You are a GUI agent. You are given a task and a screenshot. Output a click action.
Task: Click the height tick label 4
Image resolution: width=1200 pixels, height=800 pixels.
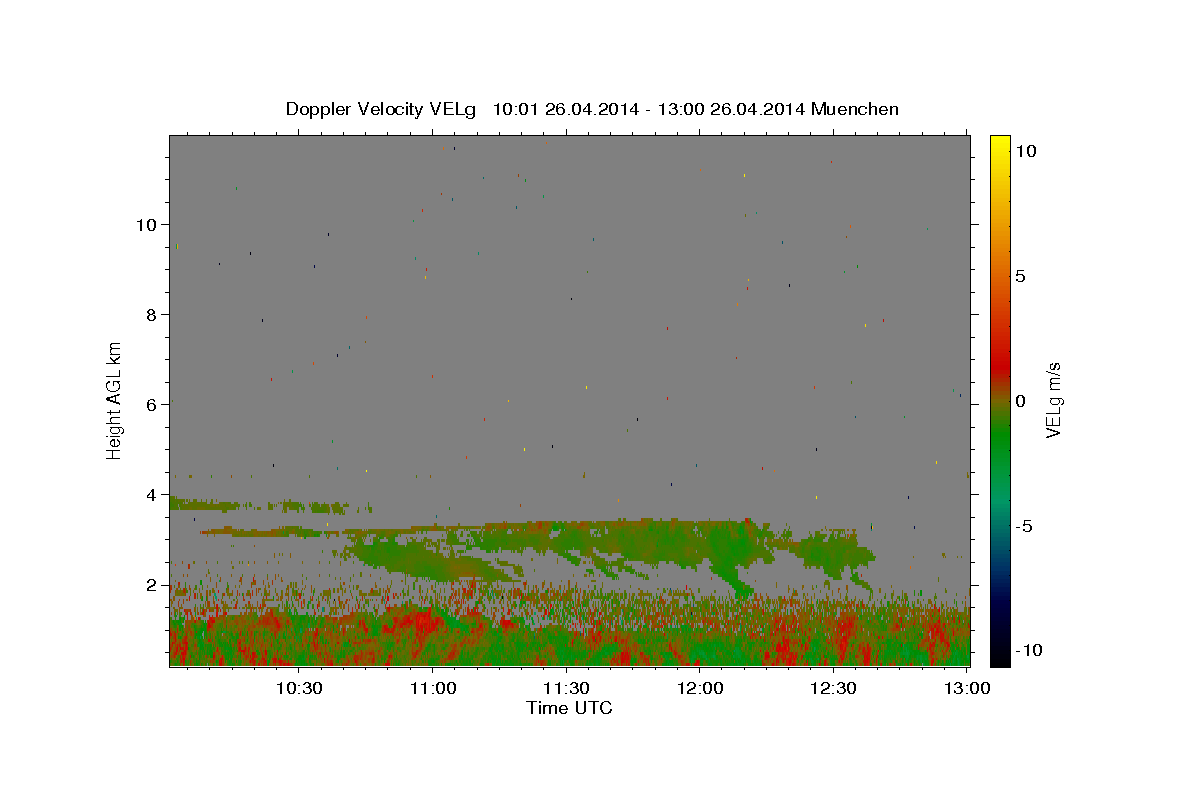(151, 495)
